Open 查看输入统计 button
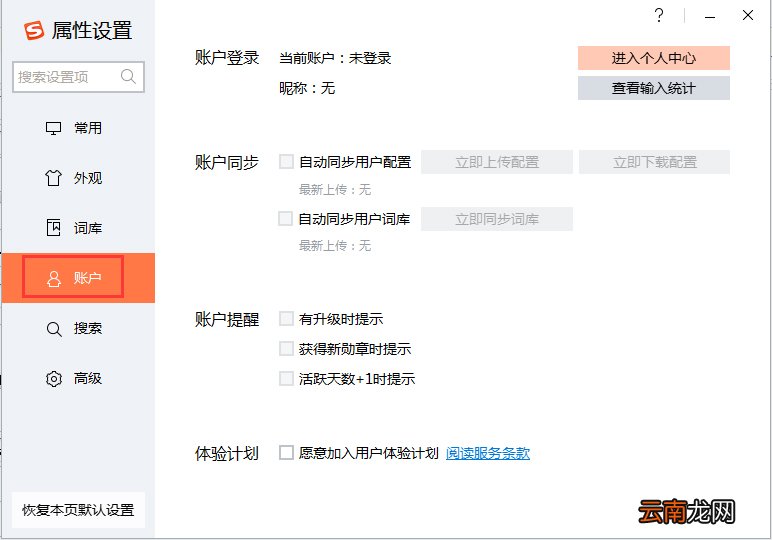The height and width of the screenshot is (540, 772). tap(654, 88)
